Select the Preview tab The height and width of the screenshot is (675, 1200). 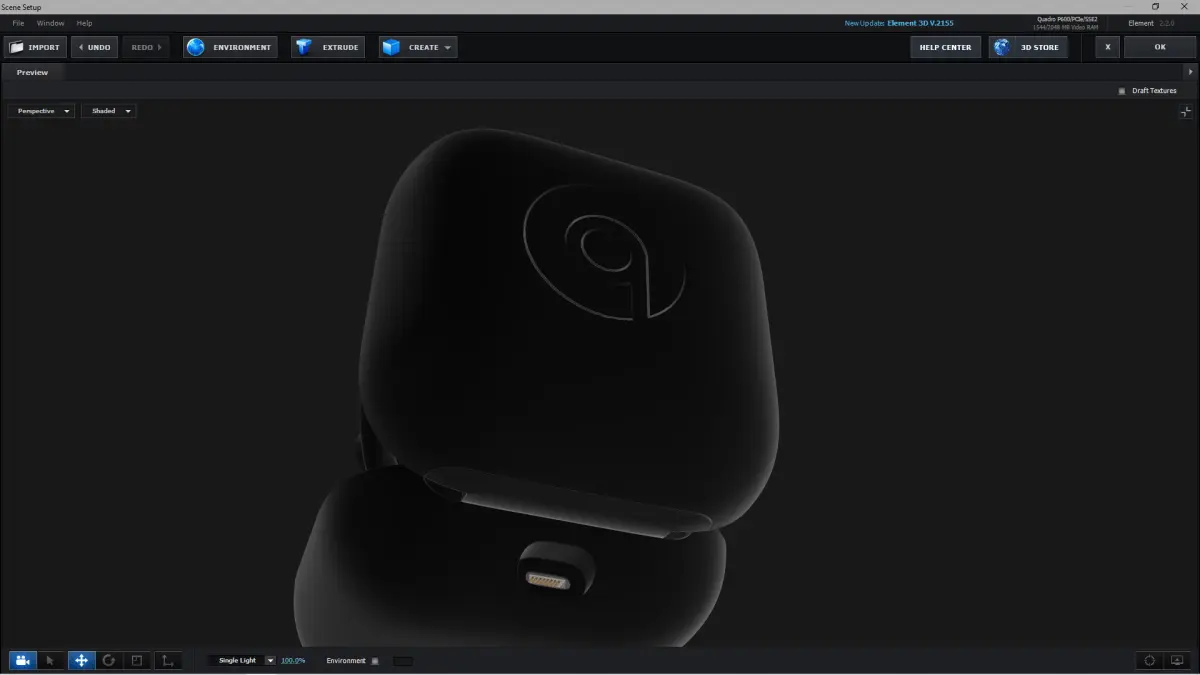(x=32, y=72)
